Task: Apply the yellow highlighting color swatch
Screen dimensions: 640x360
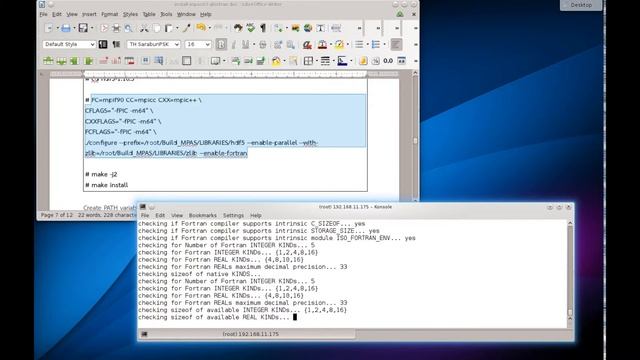Action: pyautogui.click(x=339, y=44)
